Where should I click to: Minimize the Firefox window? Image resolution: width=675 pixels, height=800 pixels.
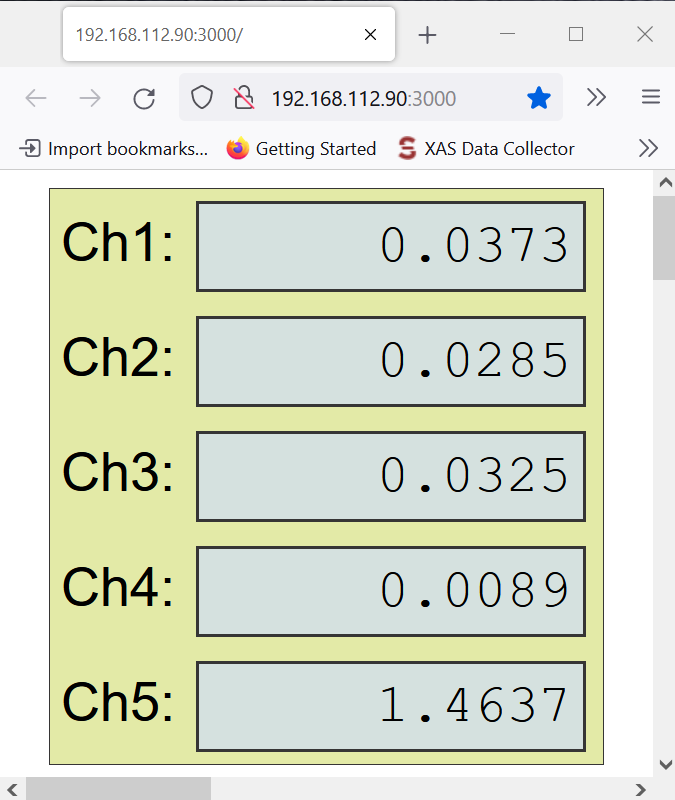pos(507,34)
